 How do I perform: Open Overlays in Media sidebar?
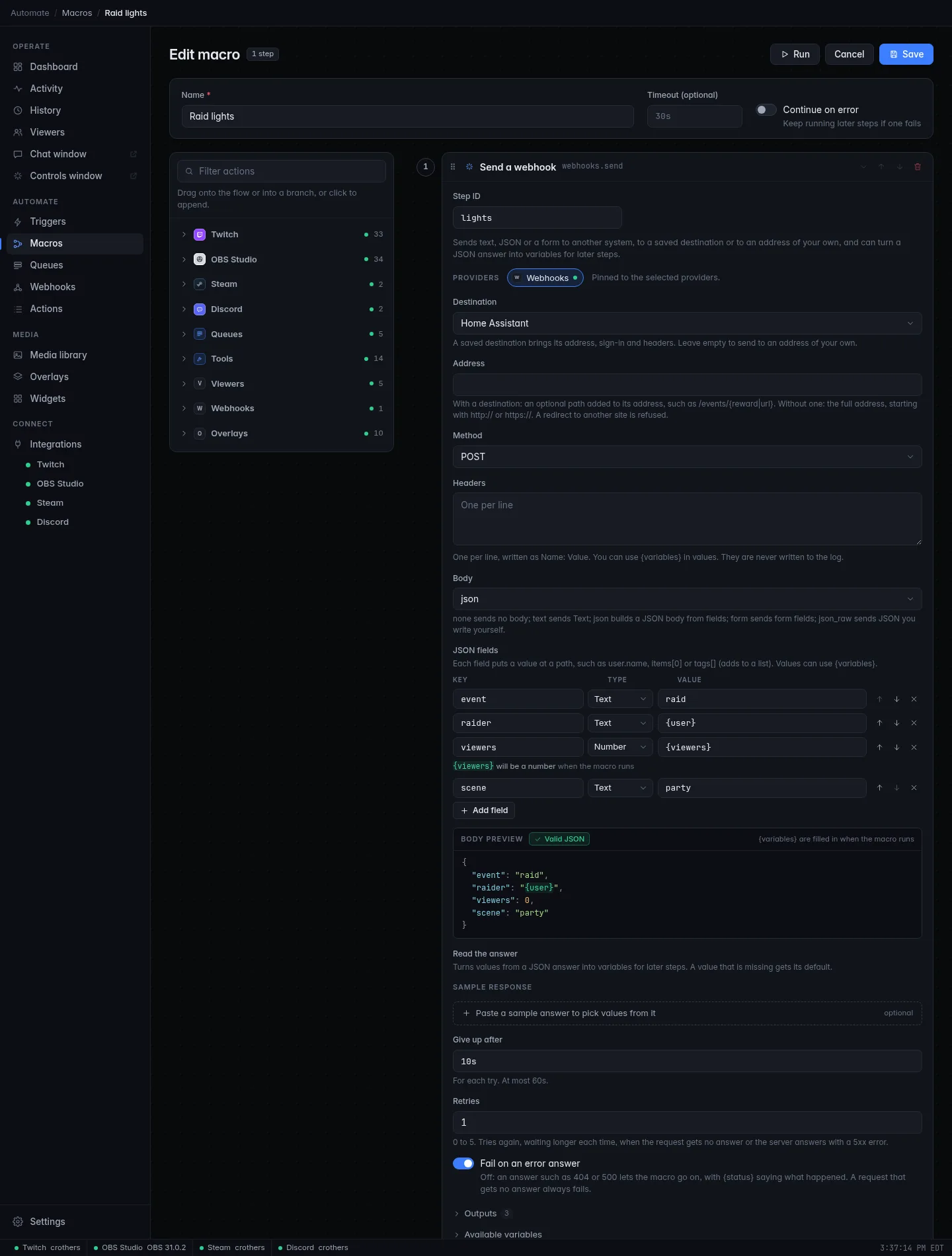[x=75, y=377]
